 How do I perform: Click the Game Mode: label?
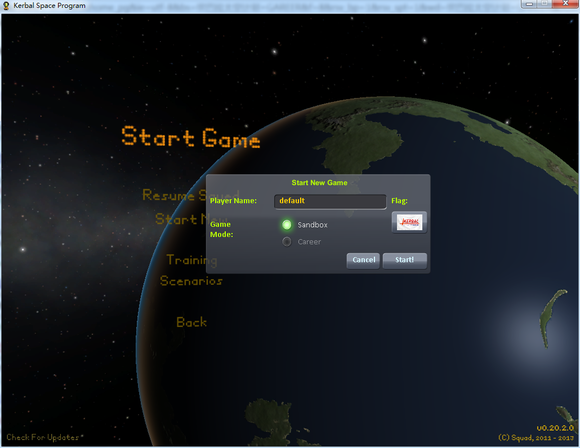click(222, 229)
